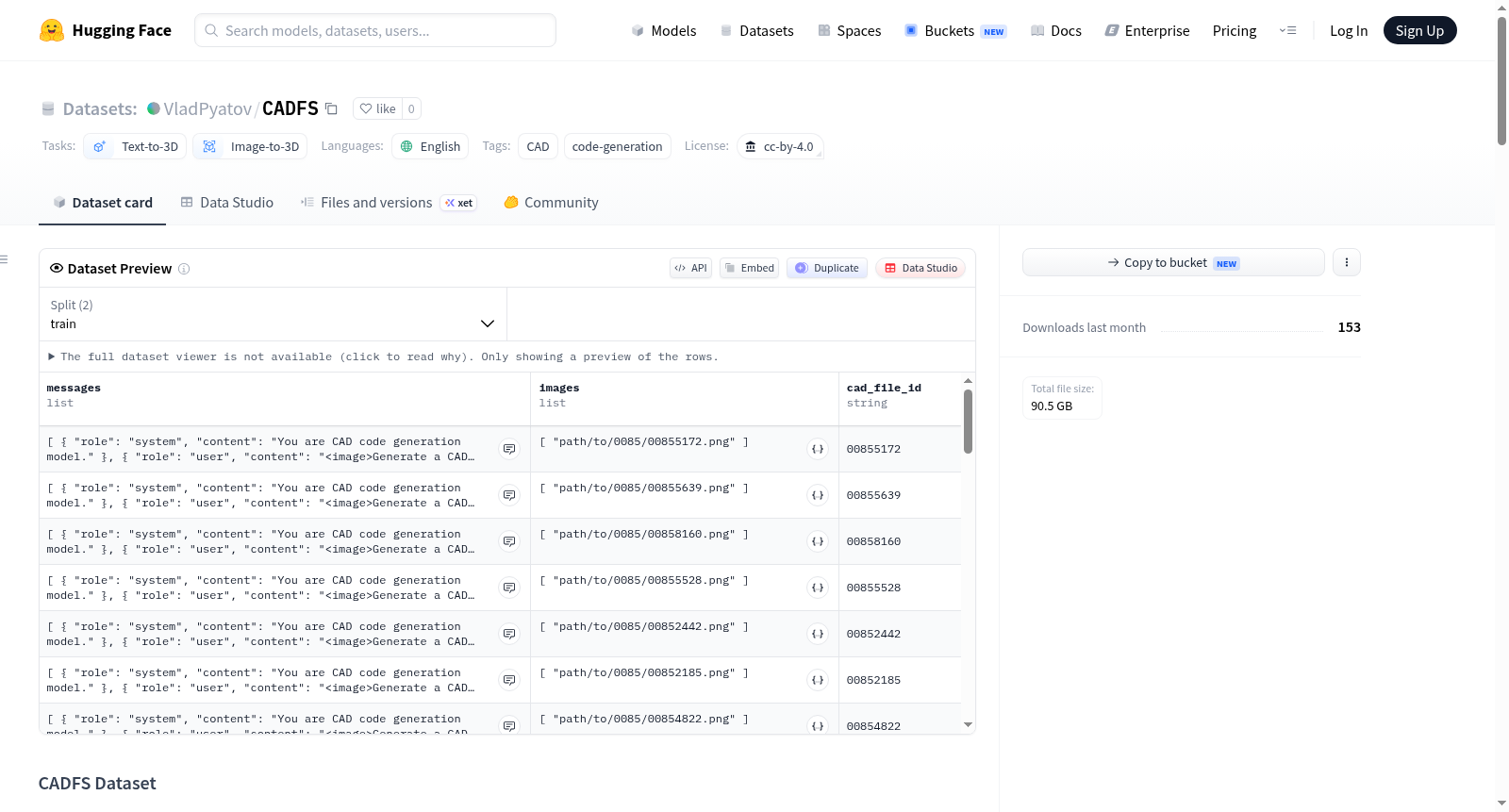Image resolution: width=1509 pixels, height=812 pixels.
Task: Show JSON of images cell 00855528.png
Action: tap(818, 588)
